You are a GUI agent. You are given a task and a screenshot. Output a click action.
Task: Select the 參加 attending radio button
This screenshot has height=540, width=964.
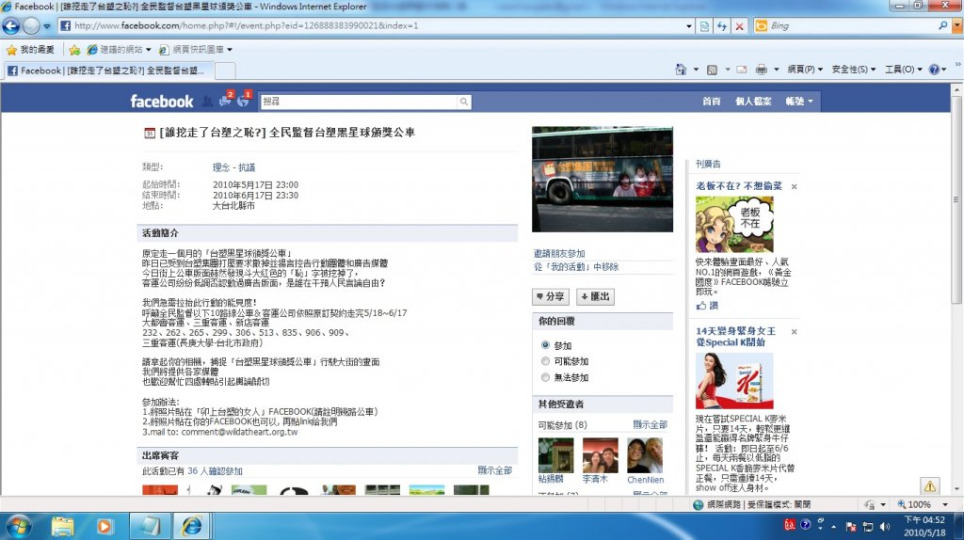tap(545, 344)
